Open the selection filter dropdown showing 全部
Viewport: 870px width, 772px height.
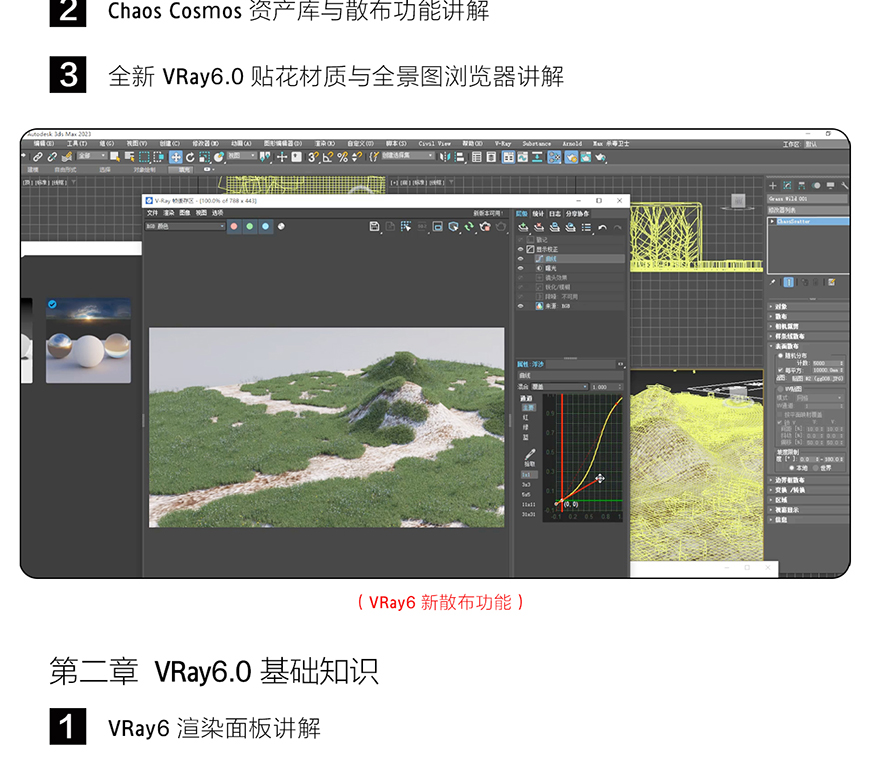(92, 157)
